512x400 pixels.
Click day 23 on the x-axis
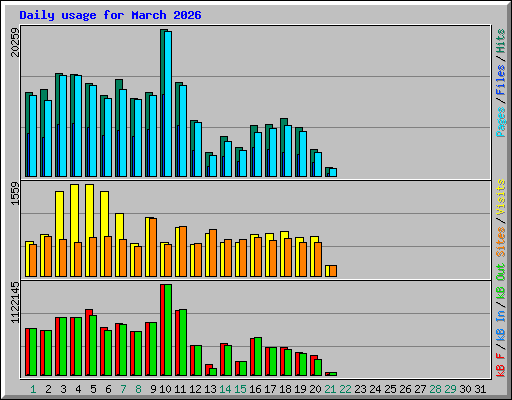(360, 389)
